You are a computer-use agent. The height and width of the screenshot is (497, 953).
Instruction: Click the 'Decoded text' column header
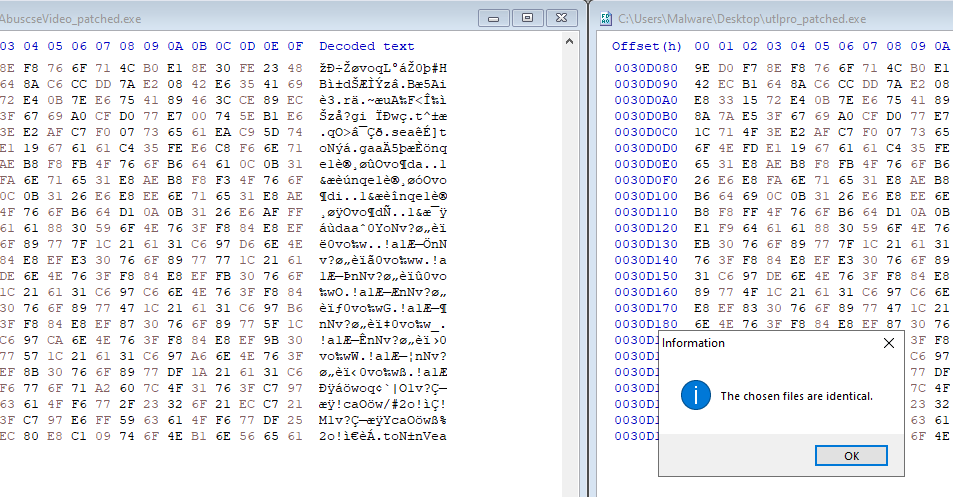(366, 46)
